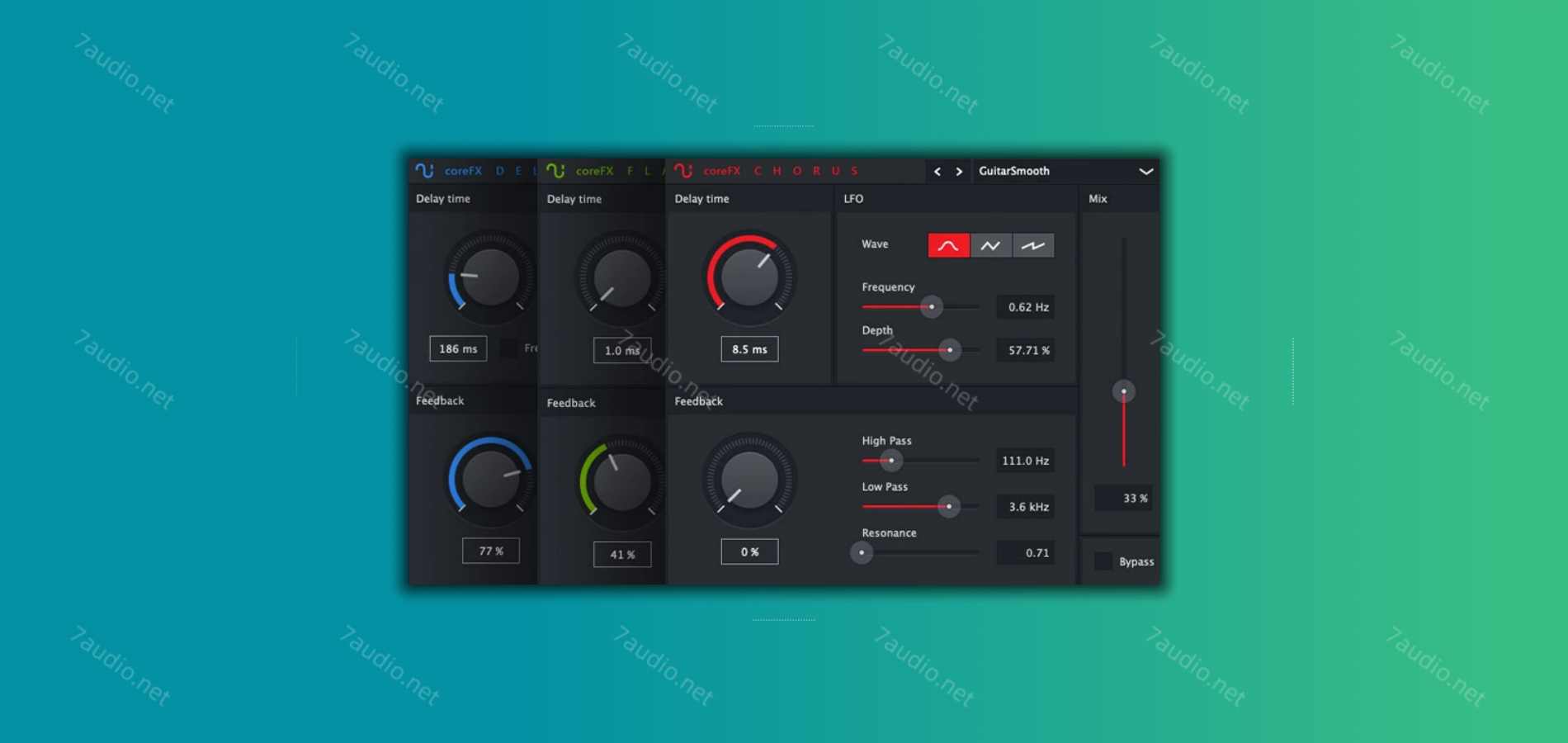This screenshot has width=1568, height=743.
Task: Click the Depth label
Action: click(877, 330)
